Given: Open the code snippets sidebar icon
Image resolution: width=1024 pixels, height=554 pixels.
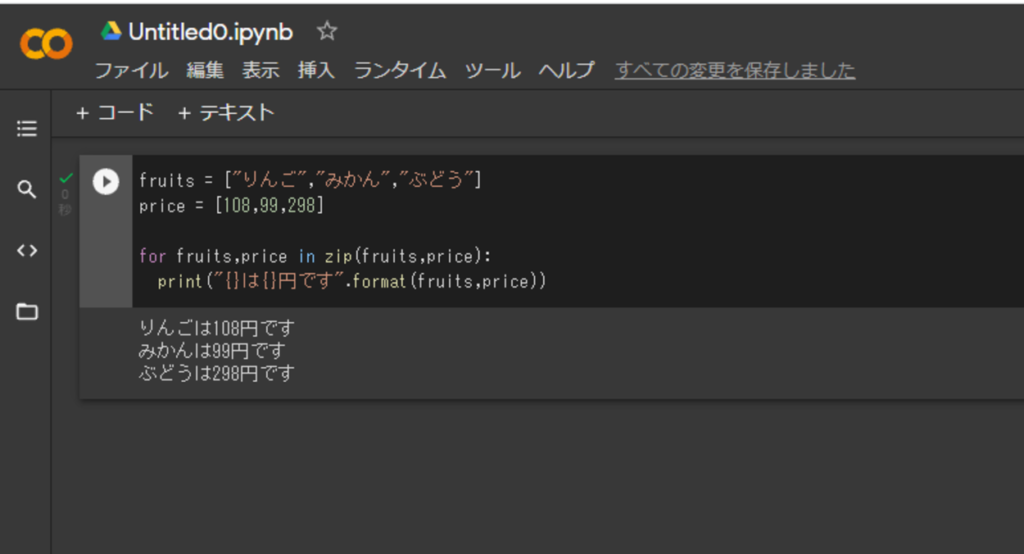Looking at the screenshot, I should pos(27,250).
